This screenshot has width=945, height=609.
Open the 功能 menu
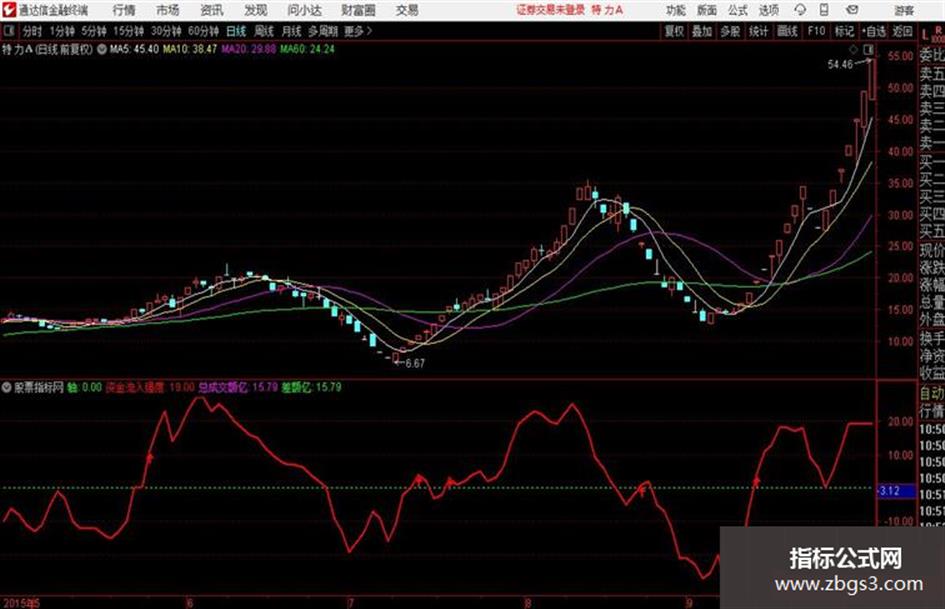click(676, 10)
